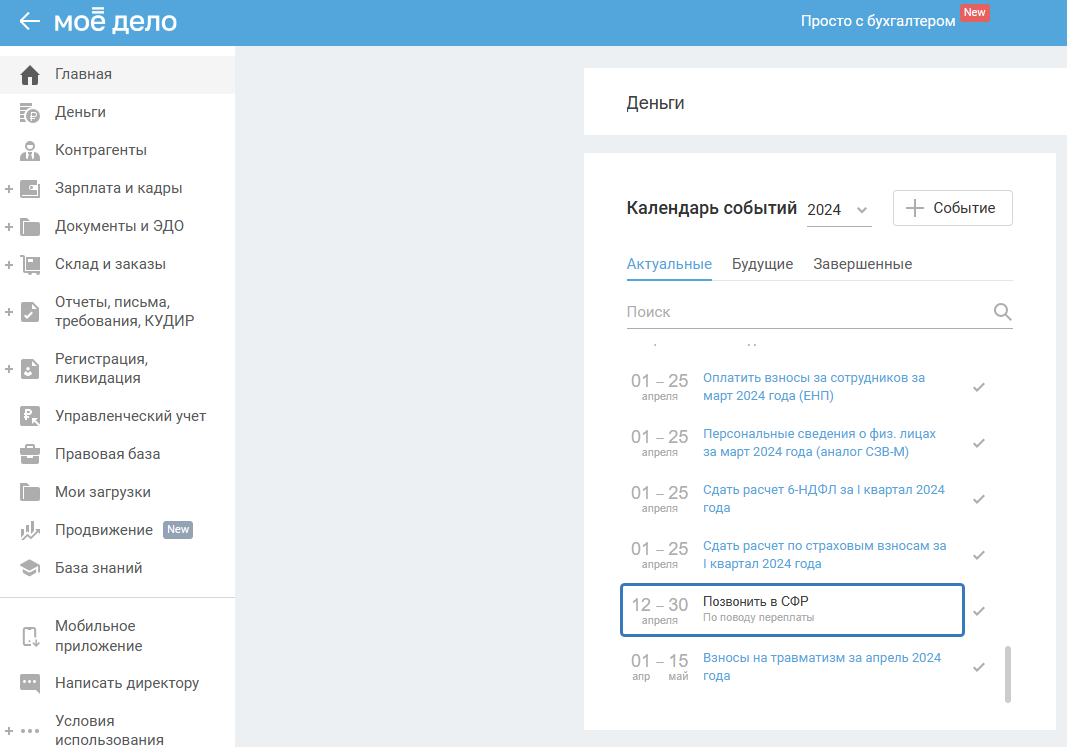Check off the 6-НДФЛ report event
The height and width of the screenshot is (747, 1067).
pos(979,499)
